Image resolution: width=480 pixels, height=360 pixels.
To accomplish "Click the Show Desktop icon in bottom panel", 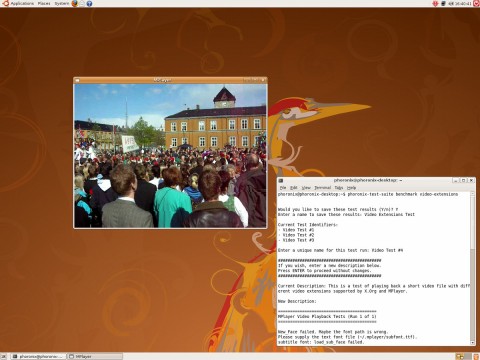I will 4,356.
